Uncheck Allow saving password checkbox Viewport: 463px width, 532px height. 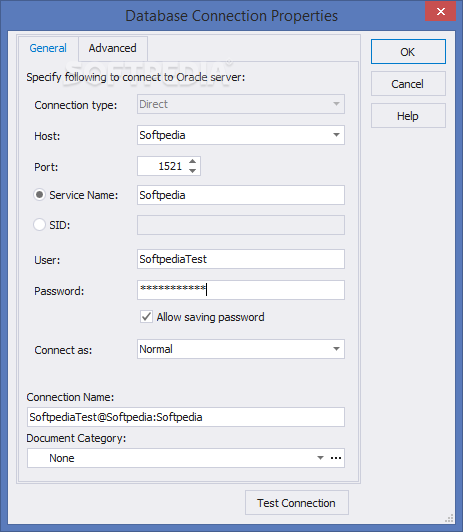click(x=147, y=317)
